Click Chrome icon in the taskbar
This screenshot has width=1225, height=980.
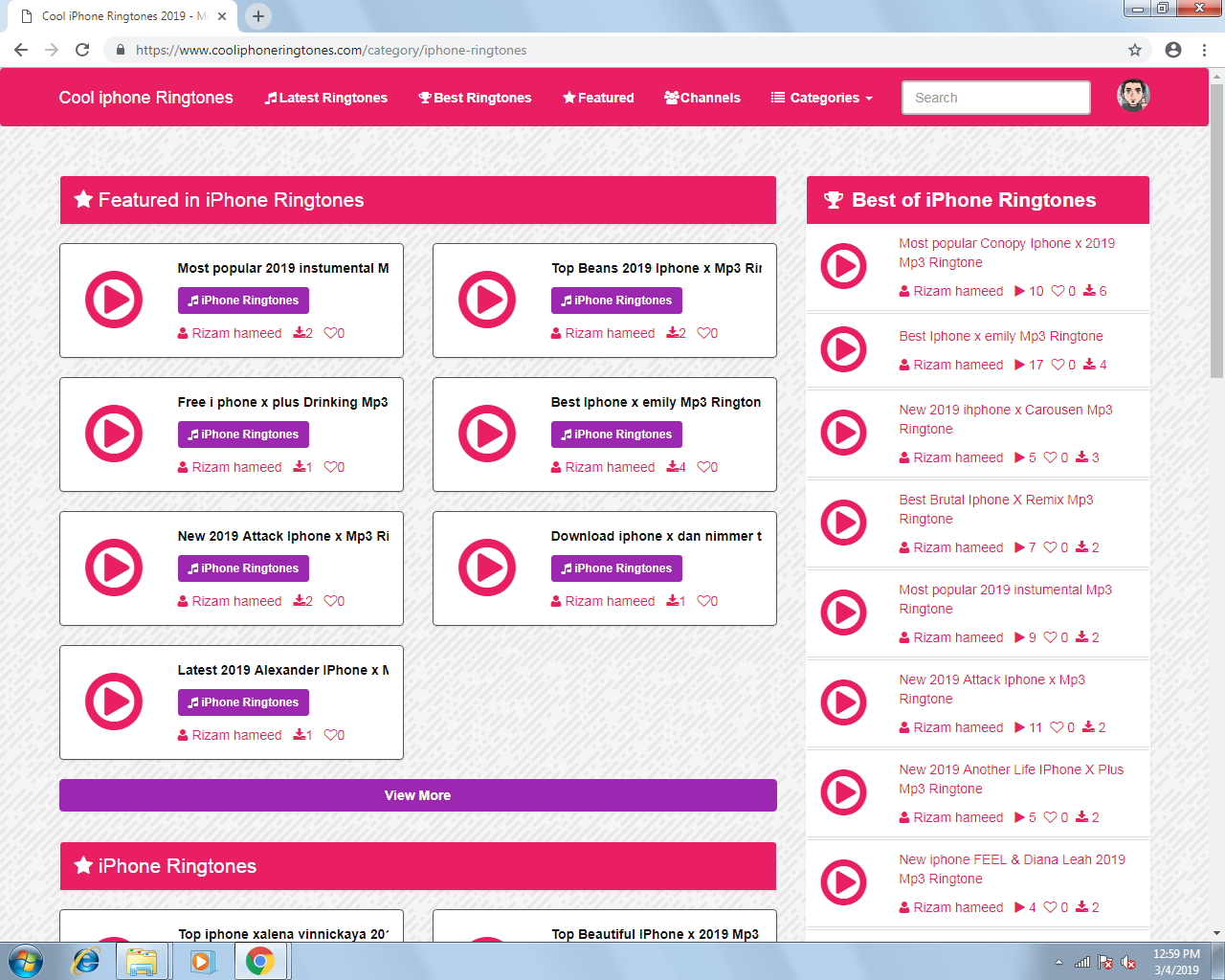pos(259,961)
